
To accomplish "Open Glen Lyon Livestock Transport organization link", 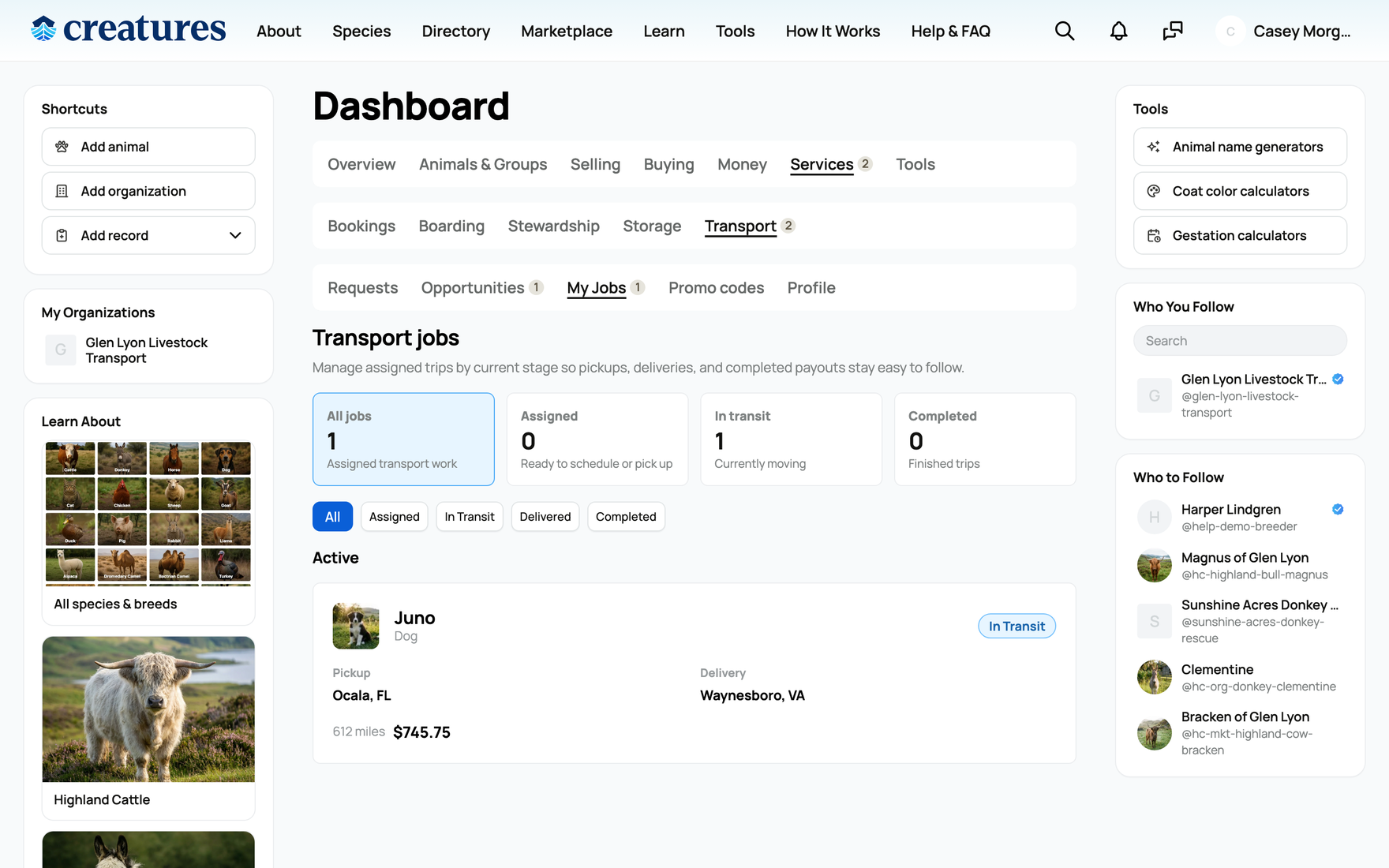I will click(x=146, y=350).
